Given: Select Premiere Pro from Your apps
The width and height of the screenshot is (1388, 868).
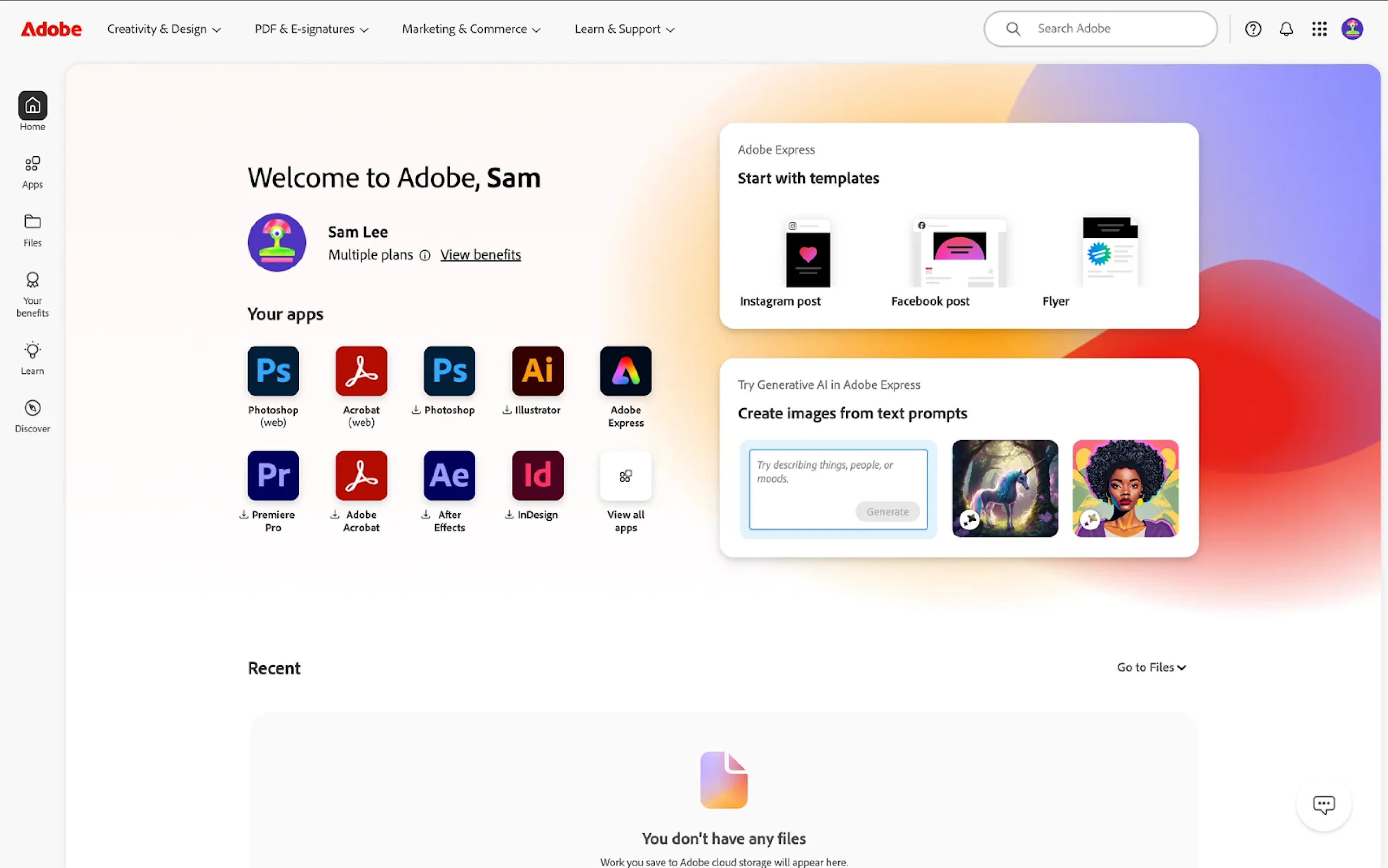Looking at the screenshot, I should click(273, 475).
